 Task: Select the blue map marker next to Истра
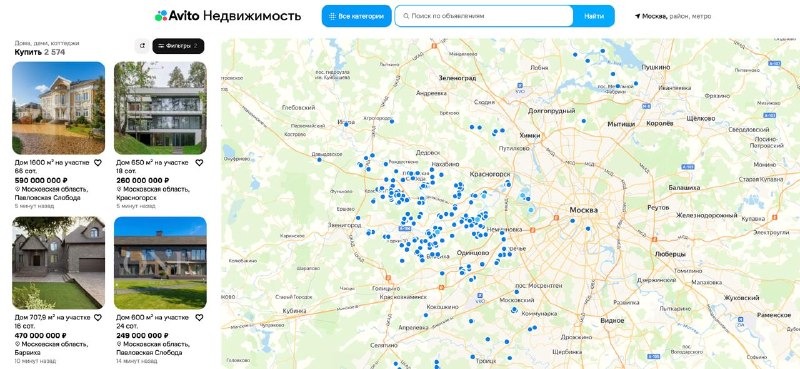[346, 124]
